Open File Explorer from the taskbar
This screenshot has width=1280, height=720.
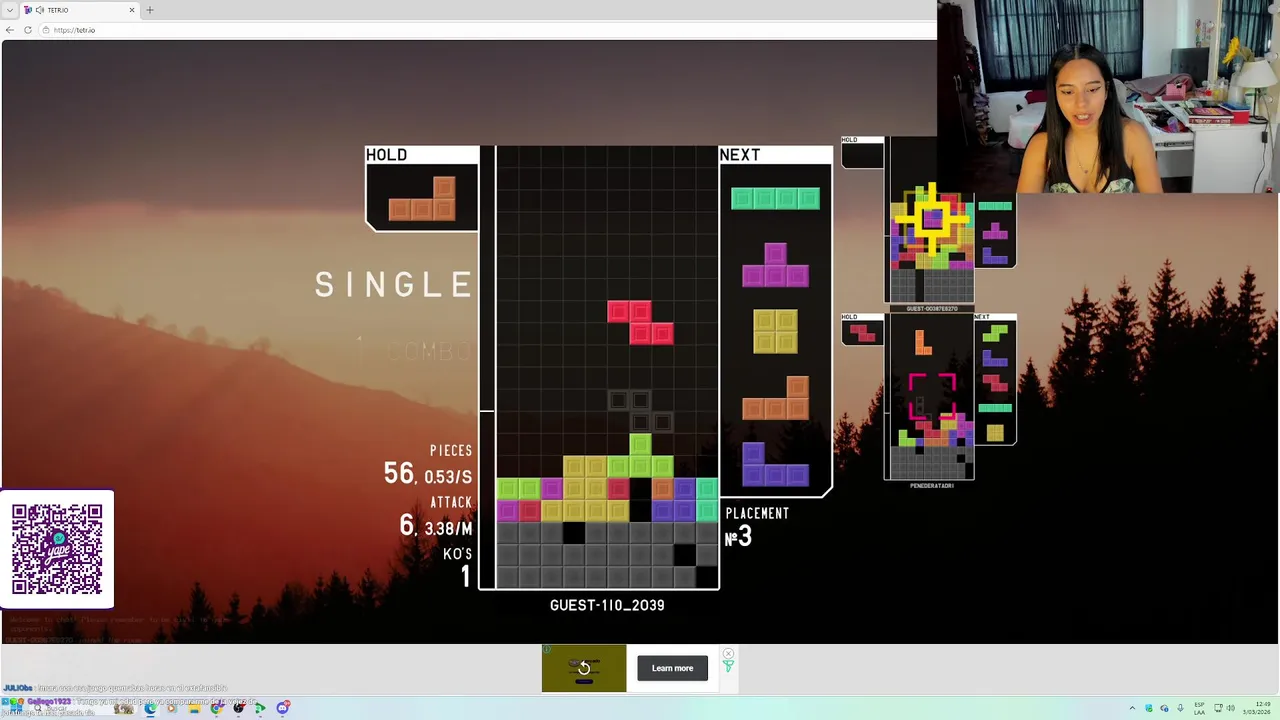[x=194, y=708]
